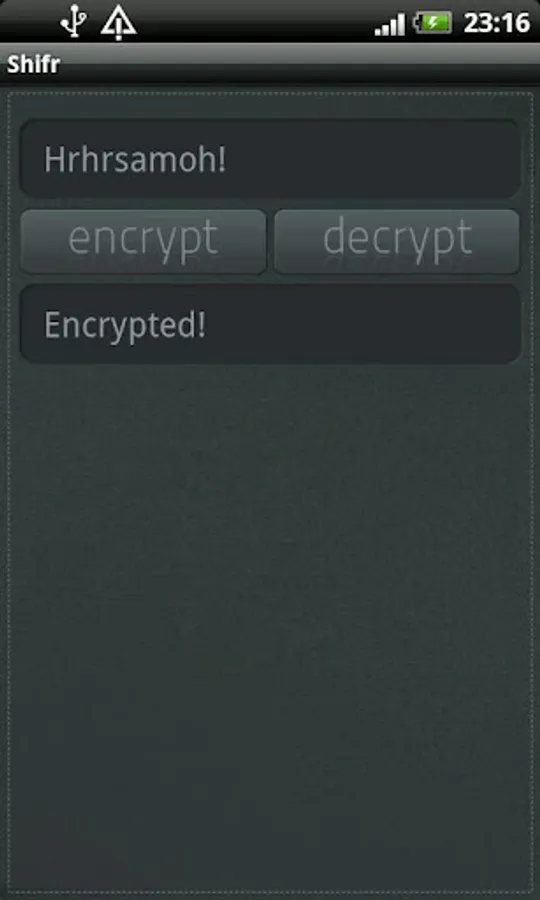
Task: Tap the warning triangle notification icon
Action: 118,24
